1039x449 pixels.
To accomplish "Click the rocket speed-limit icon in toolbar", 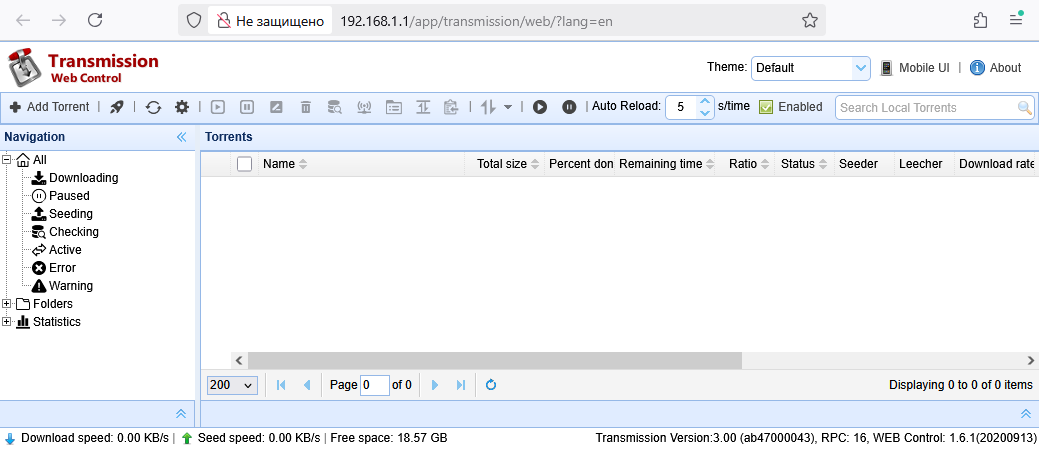I will [x=117, y=107].
